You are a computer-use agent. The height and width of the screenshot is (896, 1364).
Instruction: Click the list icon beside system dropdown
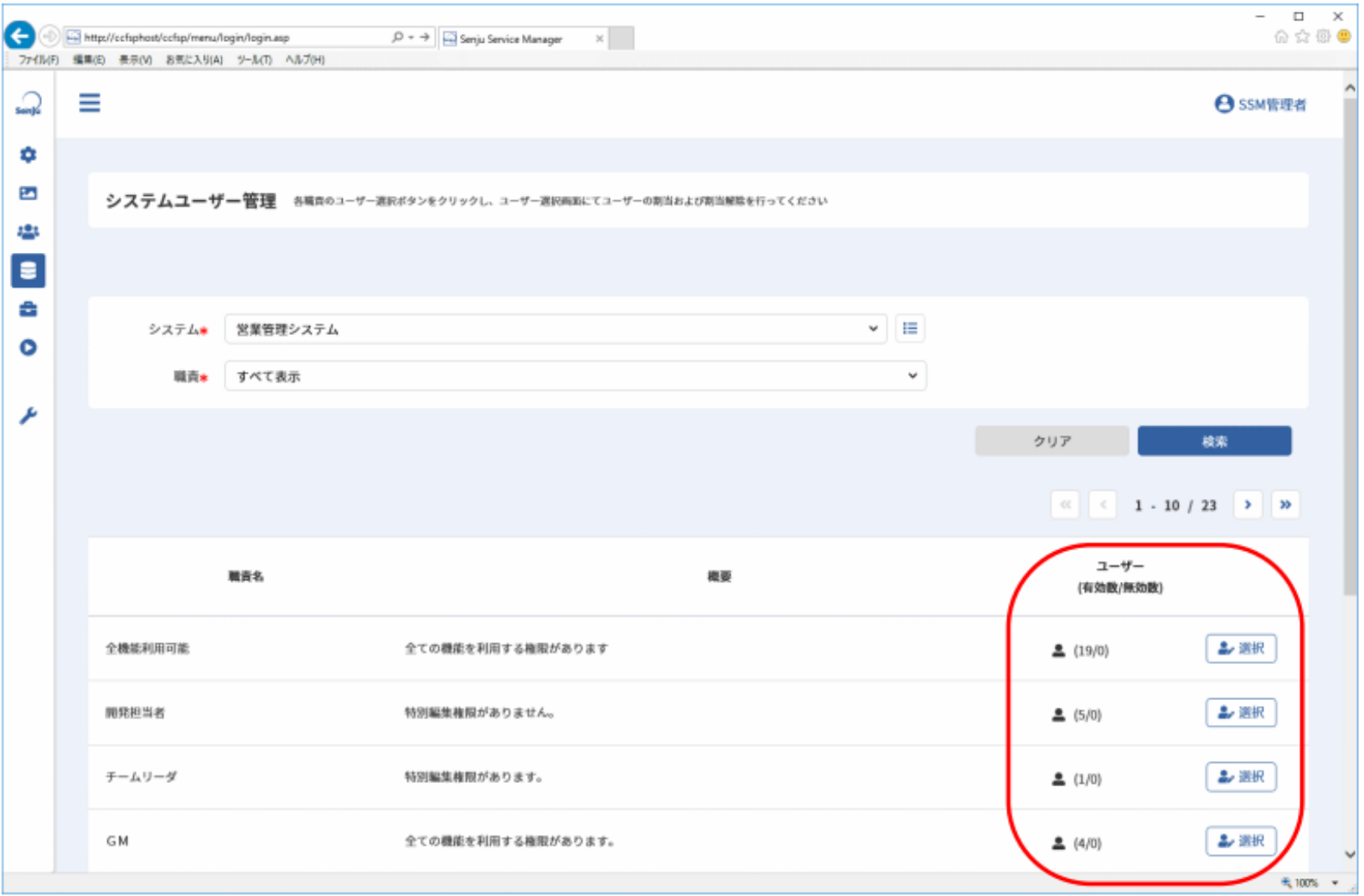click(910, 329)
